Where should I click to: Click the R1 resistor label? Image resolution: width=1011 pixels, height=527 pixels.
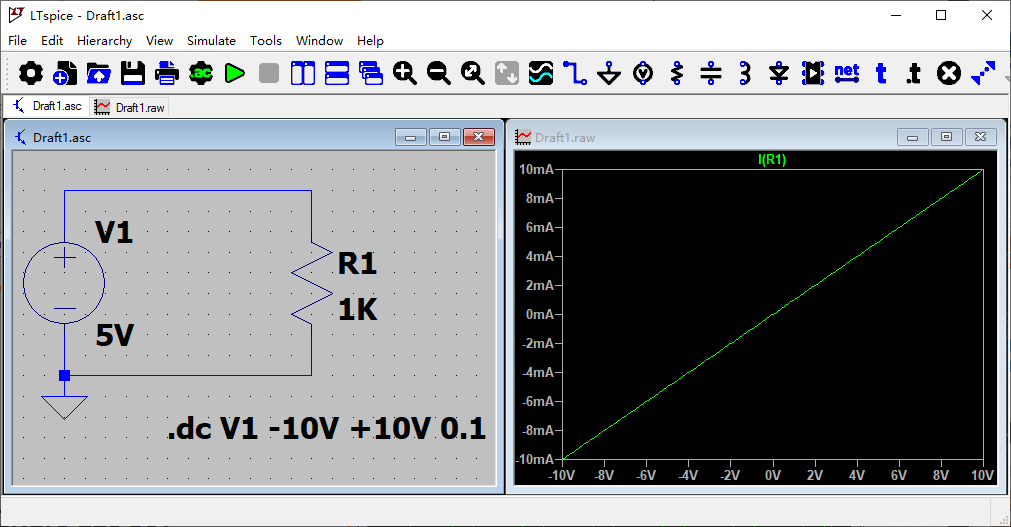tap(357, 263)
